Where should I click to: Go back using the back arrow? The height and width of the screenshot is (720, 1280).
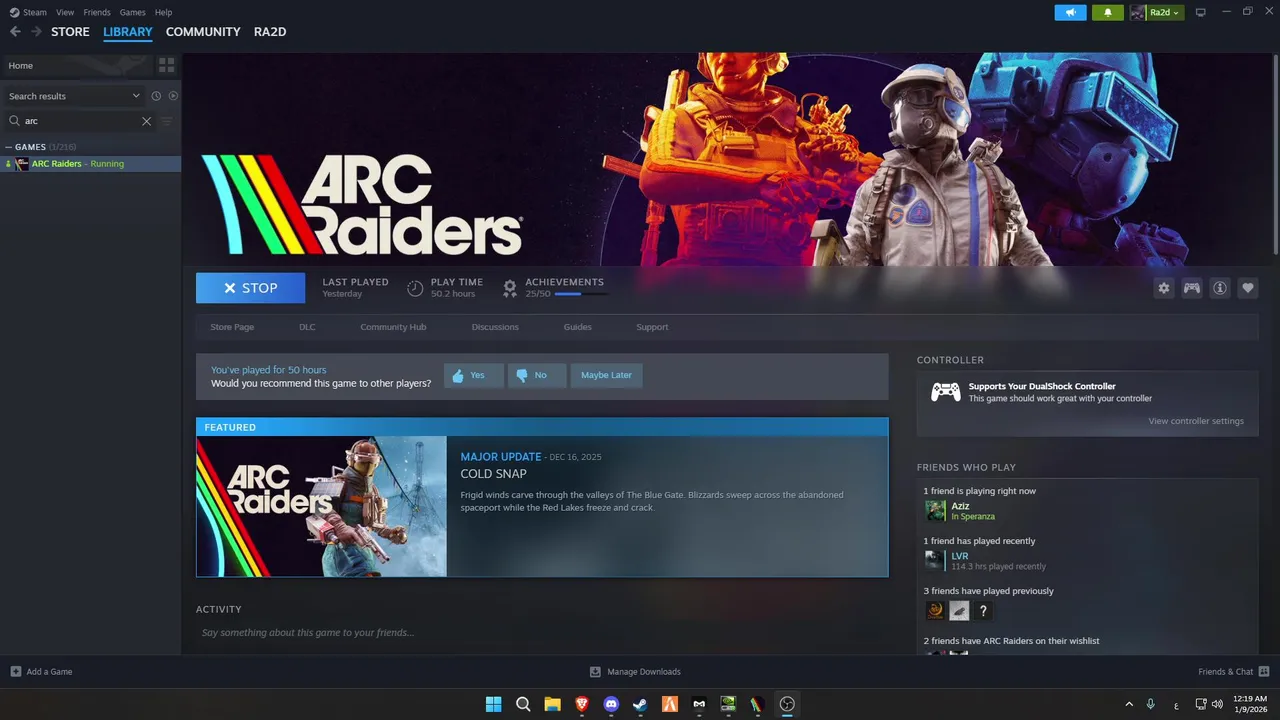(x=15, y=32)
